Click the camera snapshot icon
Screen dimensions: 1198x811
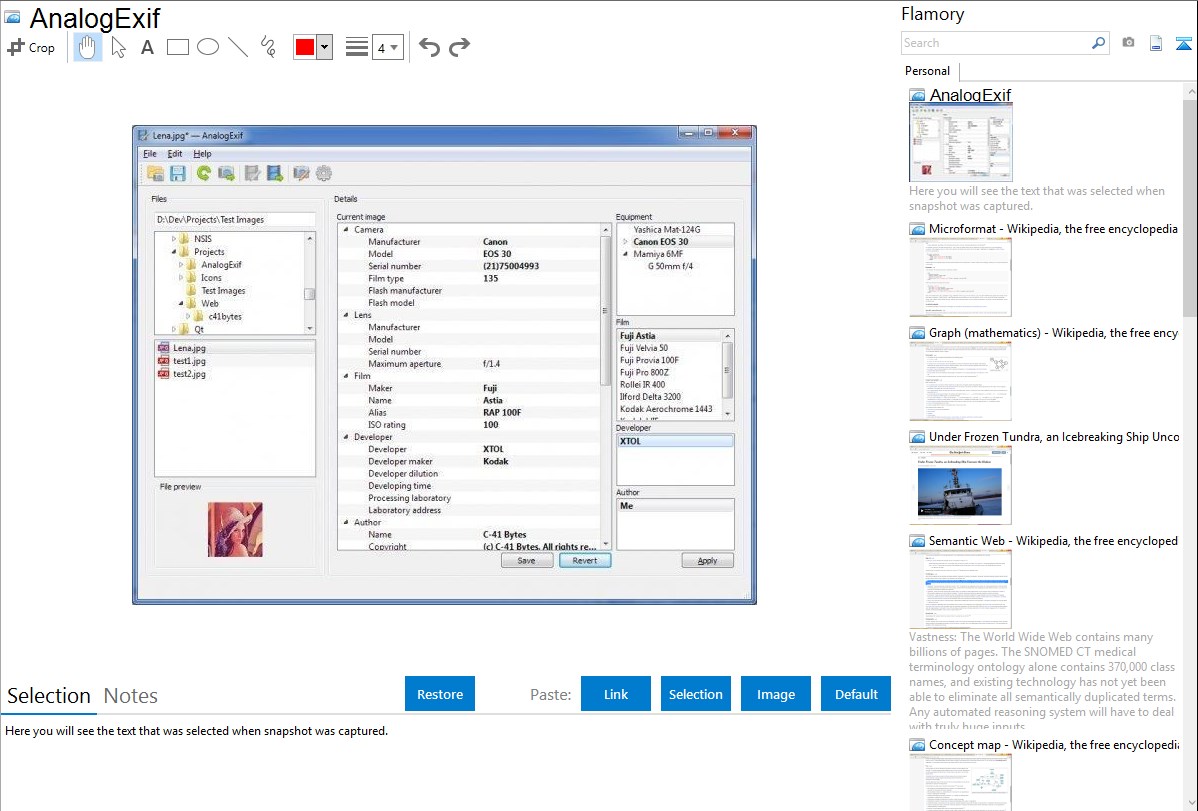(1128, 43)
